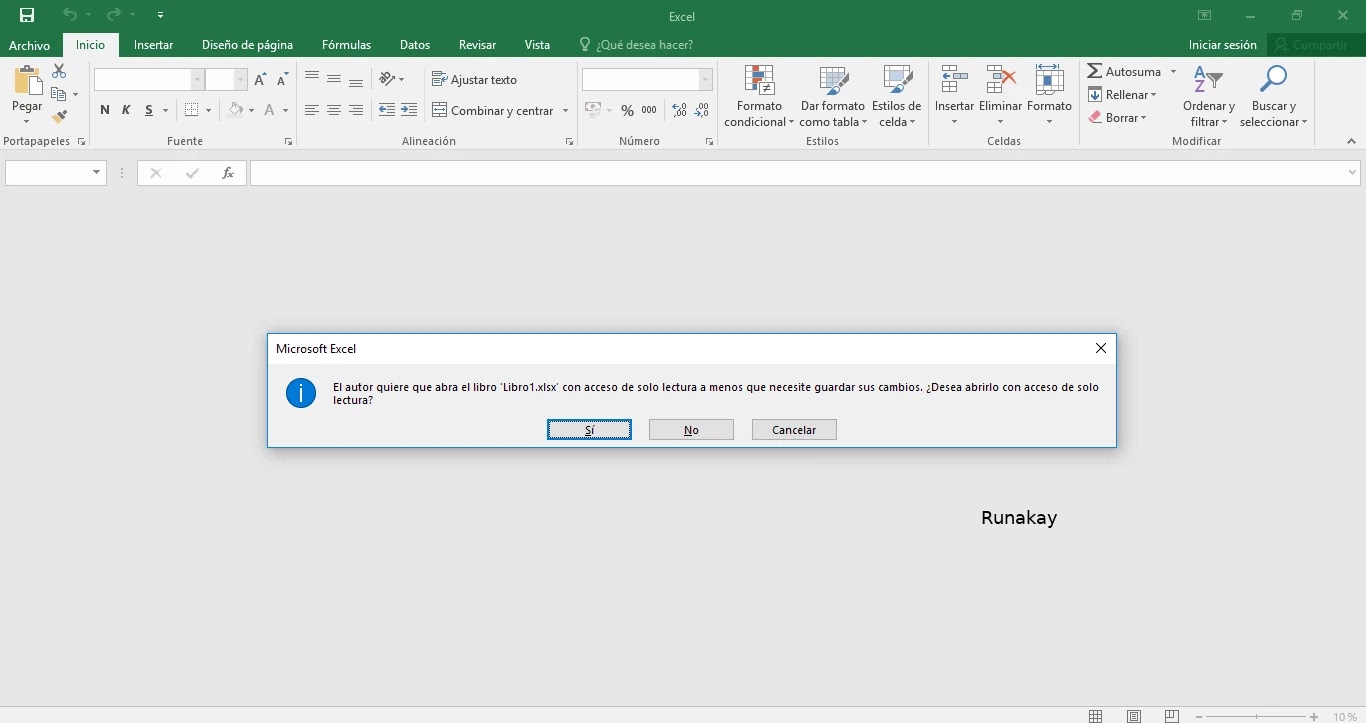The height and width of the screenshot is (723, 1366).
Task: Apply thousands separator 000 style
Action: coord(649,110)
